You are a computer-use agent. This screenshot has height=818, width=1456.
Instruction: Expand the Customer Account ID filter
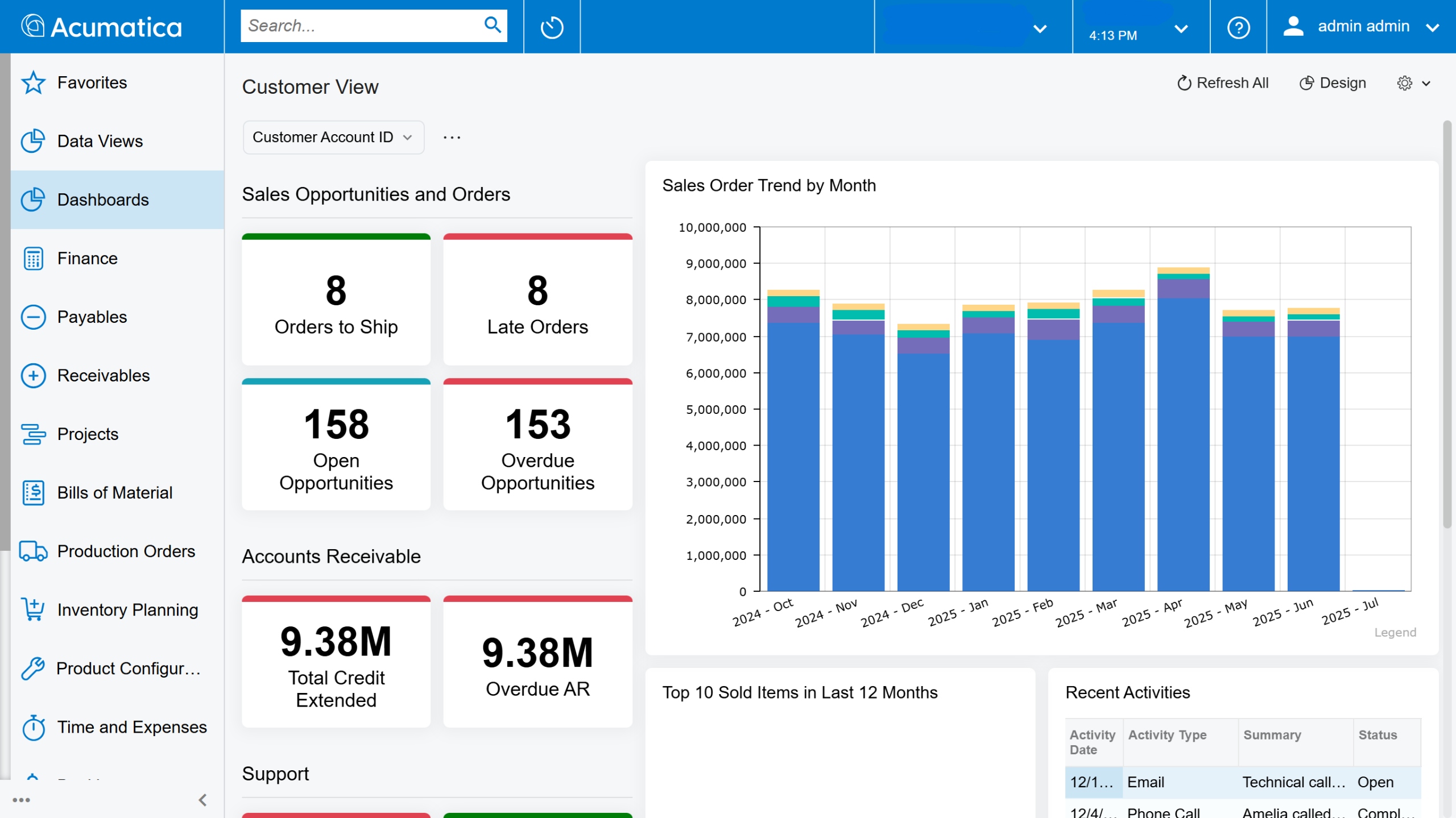(333, 137)
